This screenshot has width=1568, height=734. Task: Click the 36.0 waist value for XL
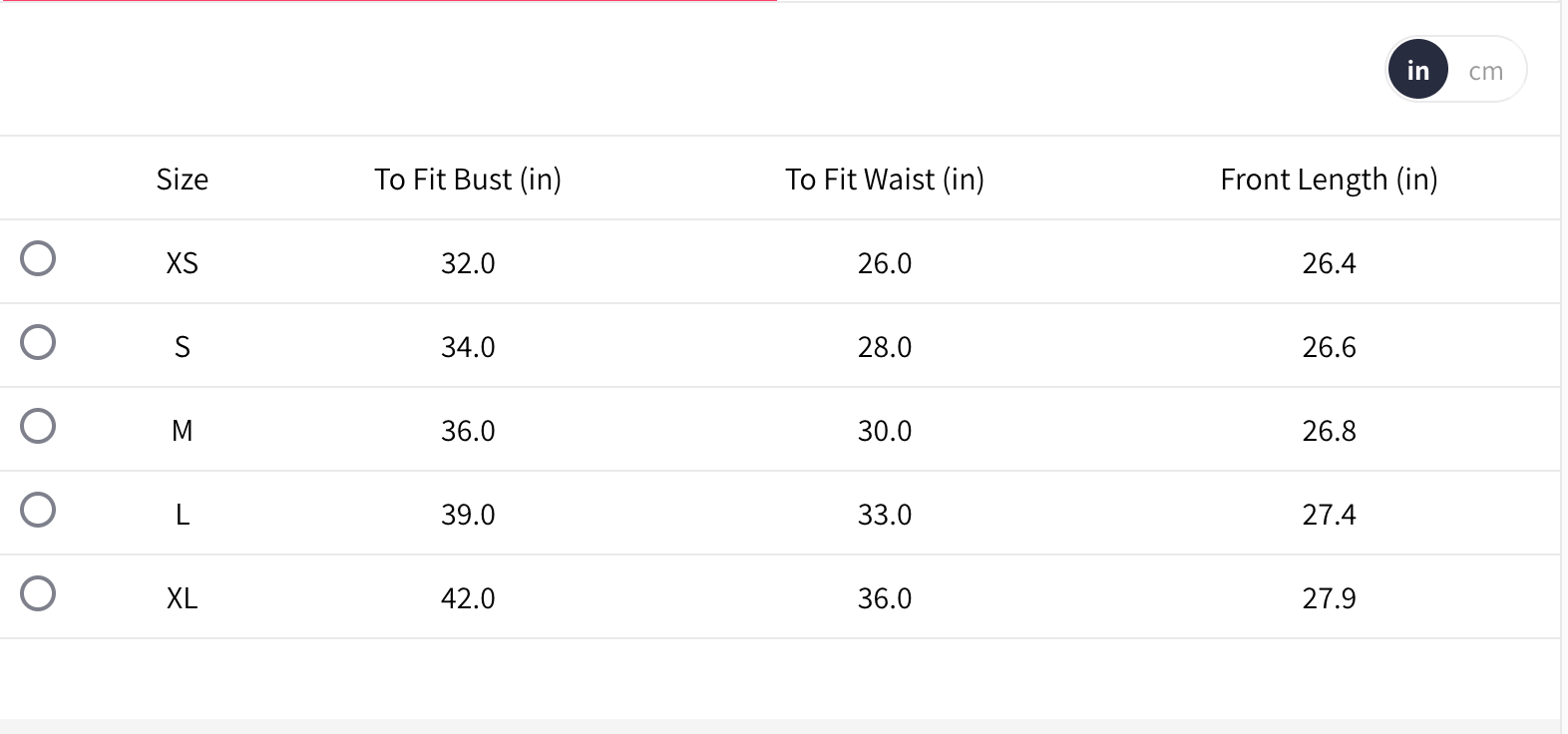tap(885, 598)
